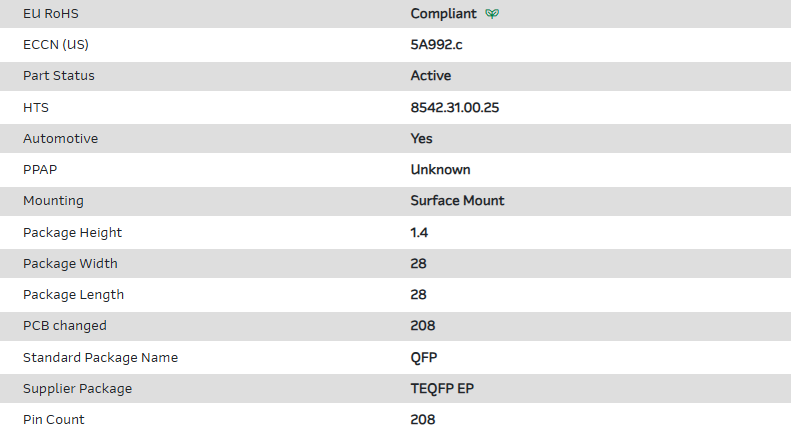Click the Mounting value Surface Mount
Viewport: 791px width, 442px height.
tap(457, 201)
